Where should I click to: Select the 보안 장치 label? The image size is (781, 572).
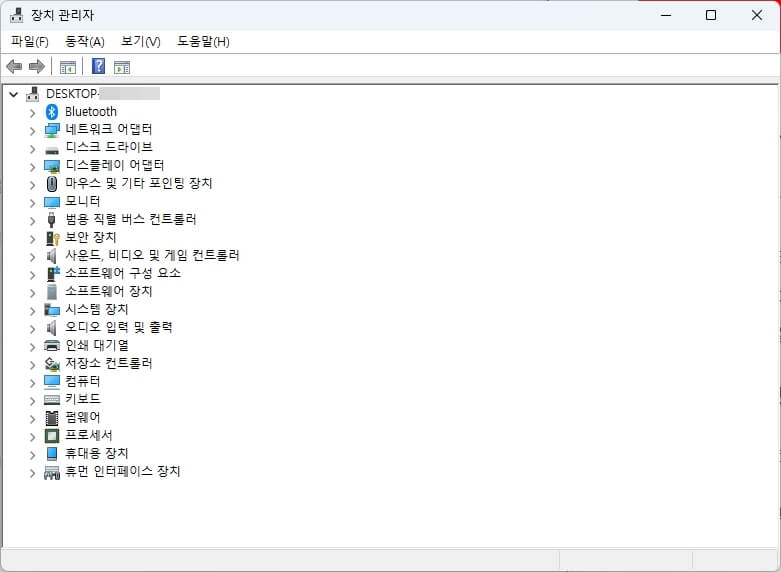(91, 237)
